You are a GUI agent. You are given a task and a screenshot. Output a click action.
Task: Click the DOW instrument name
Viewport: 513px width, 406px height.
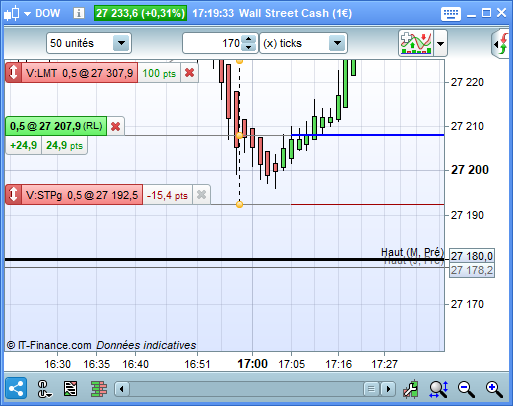48,13
